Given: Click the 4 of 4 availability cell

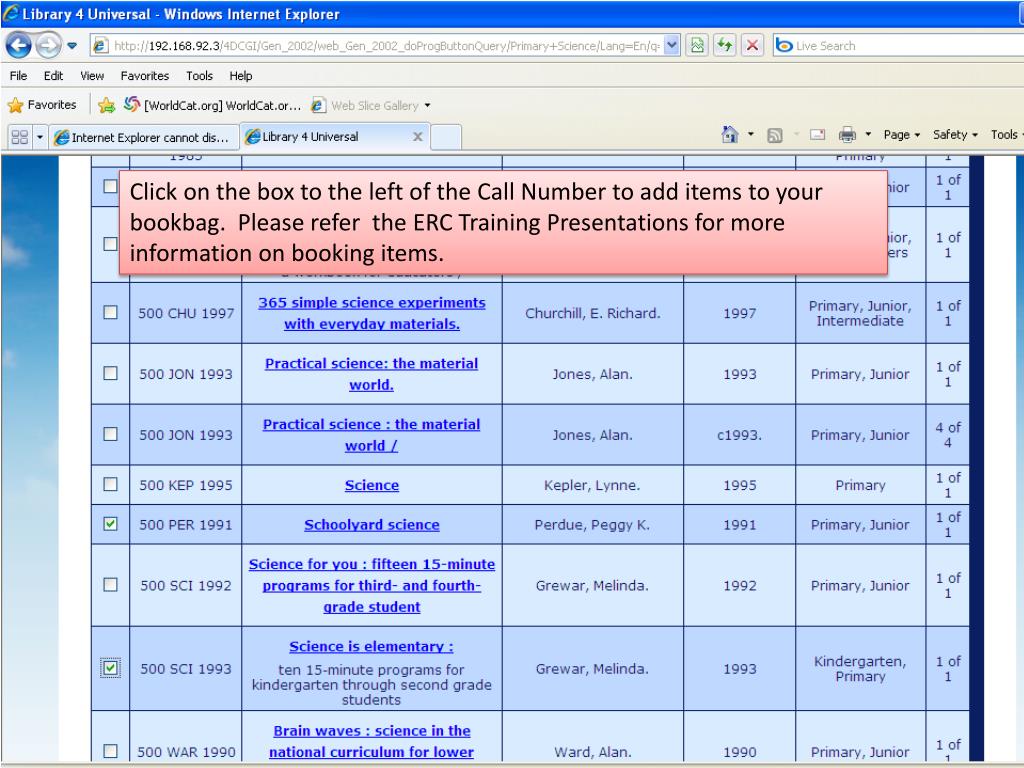Looking at the screenshot, I should (x=948, y=435).
